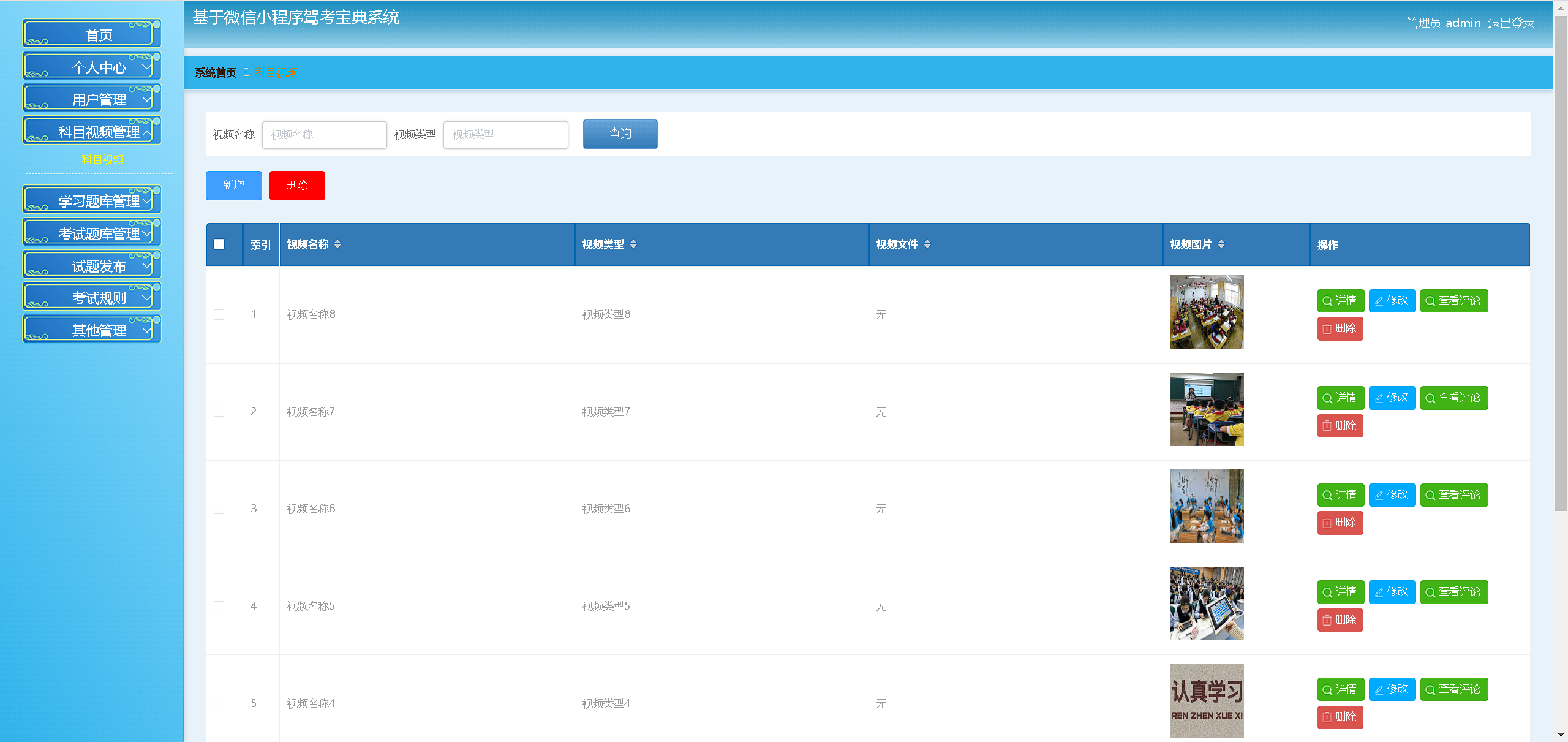Sort table by 视频图片 column
1568x742 pixels.
pyautogui.click(x=1221, y=244)
